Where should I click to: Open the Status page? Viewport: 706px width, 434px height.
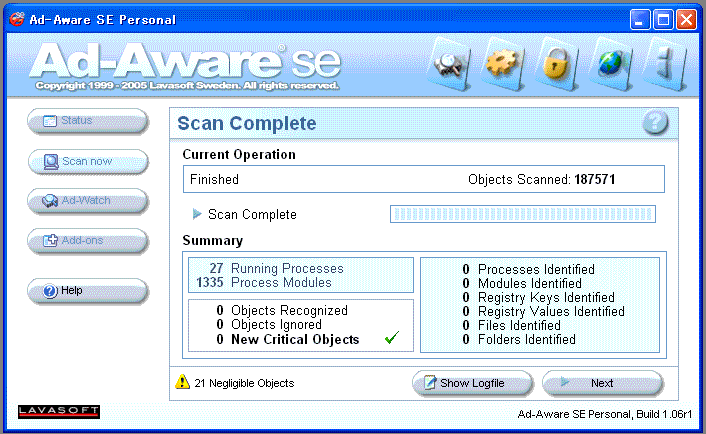pos(87,121)
